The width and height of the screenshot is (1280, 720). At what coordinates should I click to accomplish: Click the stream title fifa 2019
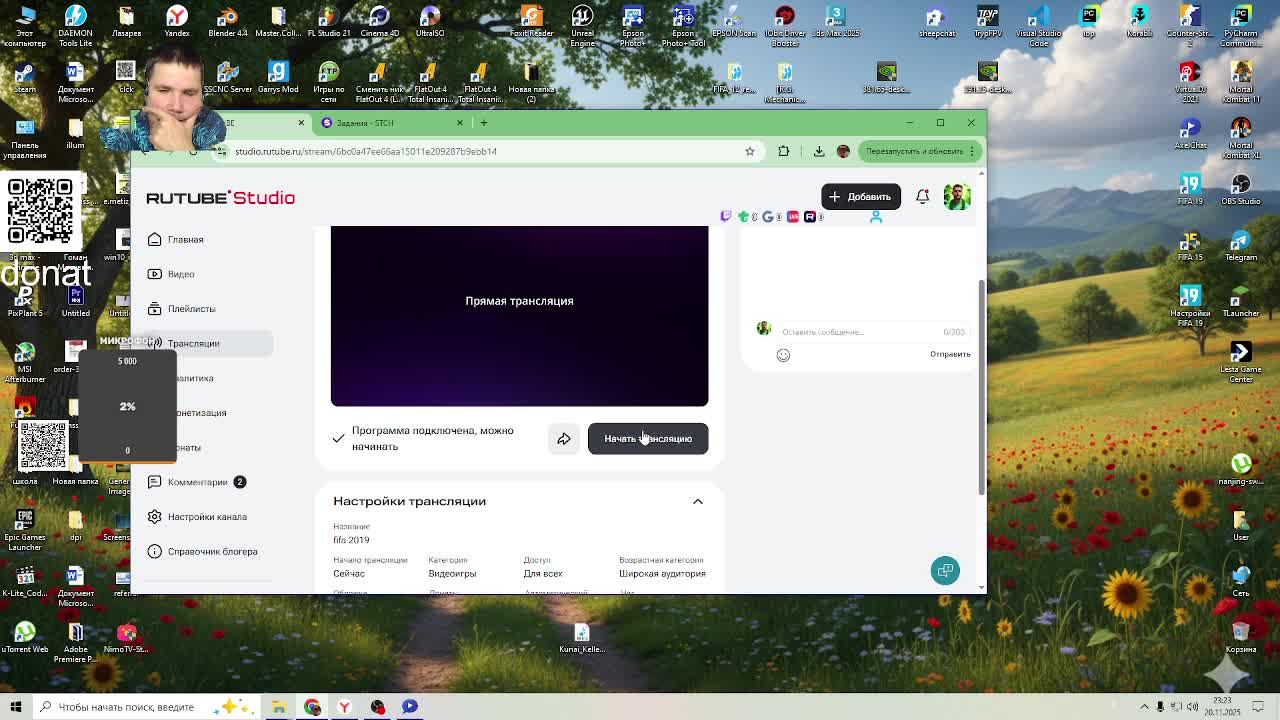[351, 540]
